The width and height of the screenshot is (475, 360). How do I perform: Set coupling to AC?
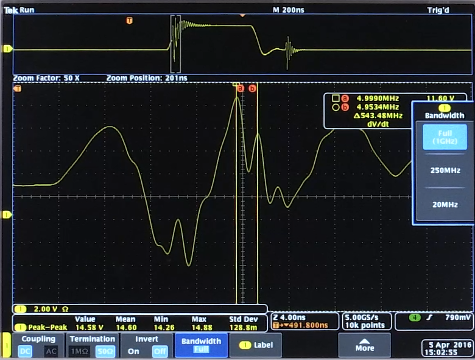pos(51,351)
